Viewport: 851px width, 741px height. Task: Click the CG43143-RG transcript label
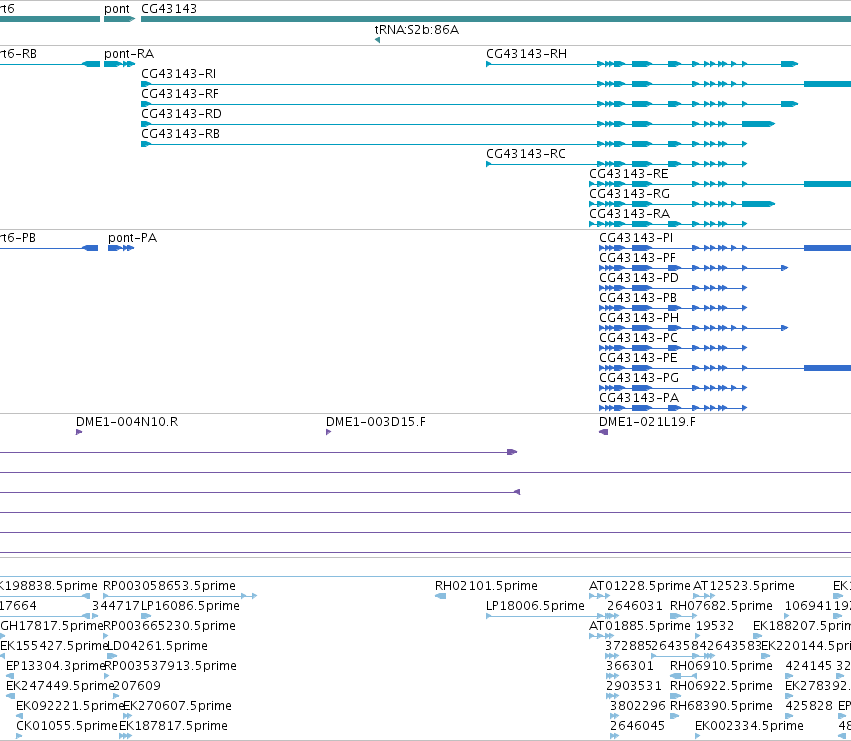[630, 194]
